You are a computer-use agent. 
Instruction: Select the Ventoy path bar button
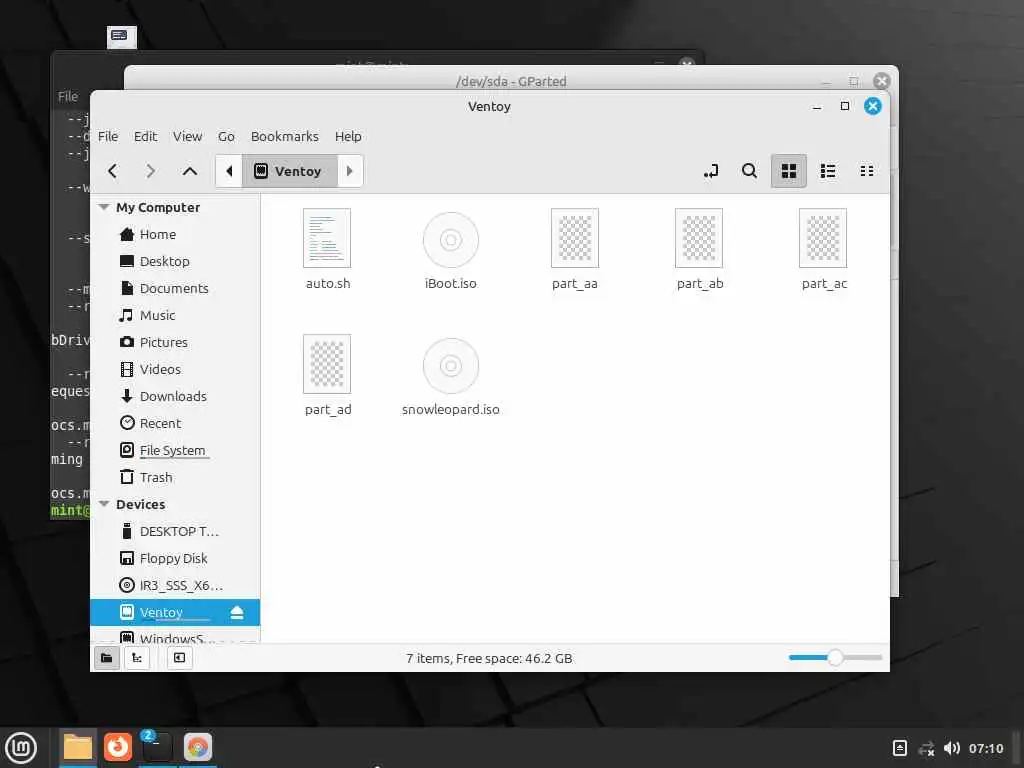(289, 171)
